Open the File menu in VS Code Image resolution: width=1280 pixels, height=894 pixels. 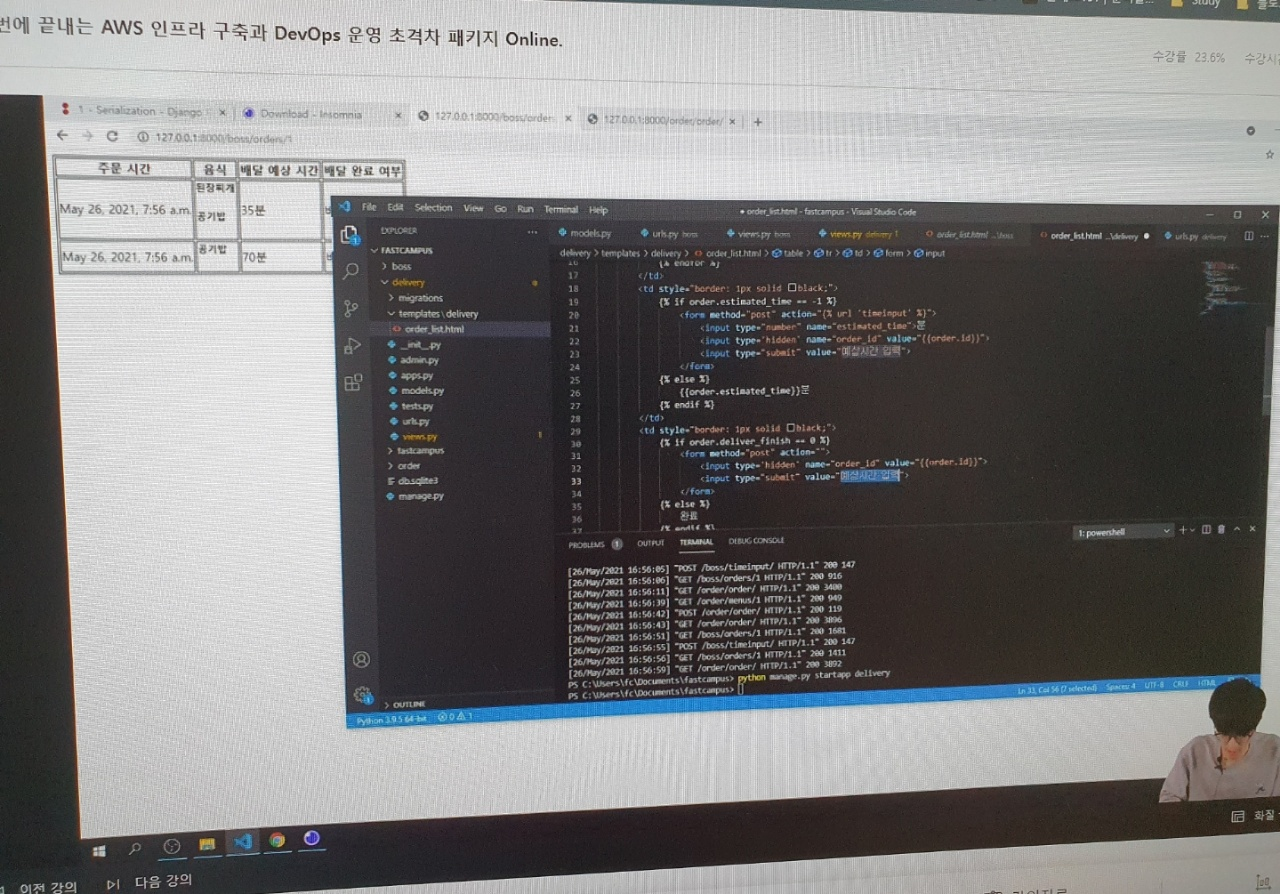(x=369, y=207)
